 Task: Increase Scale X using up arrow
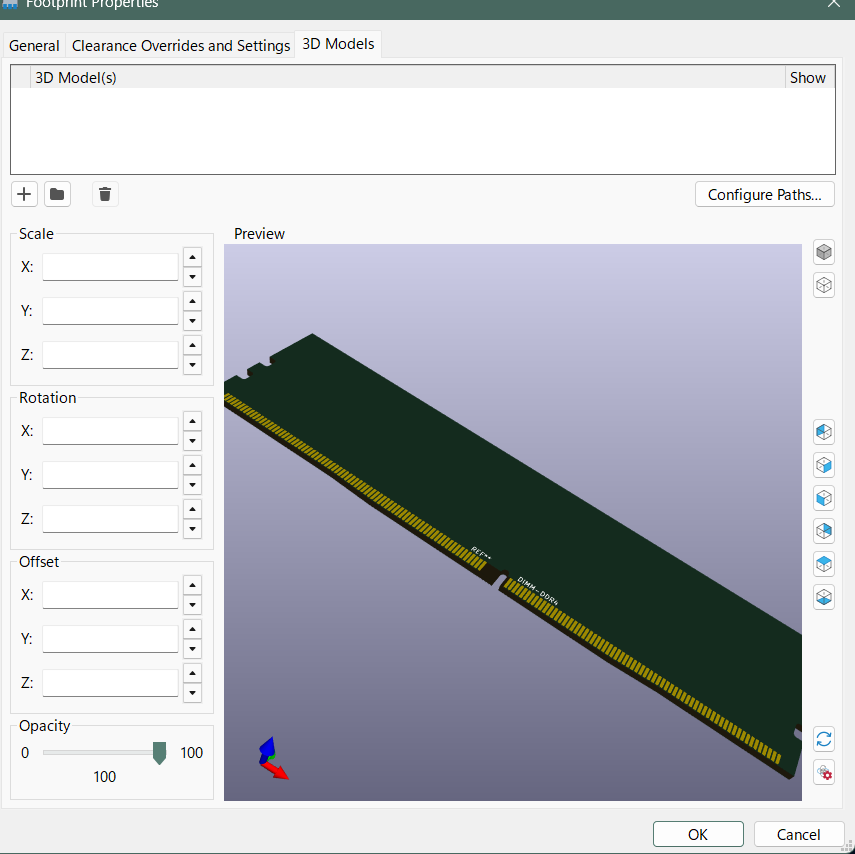193,257
